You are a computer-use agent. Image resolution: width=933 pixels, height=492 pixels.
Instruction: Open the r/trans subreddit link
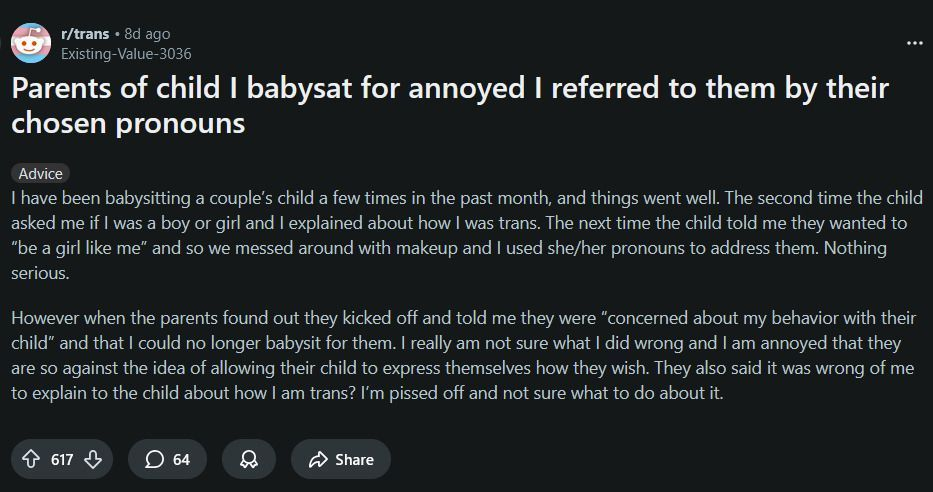85,34
